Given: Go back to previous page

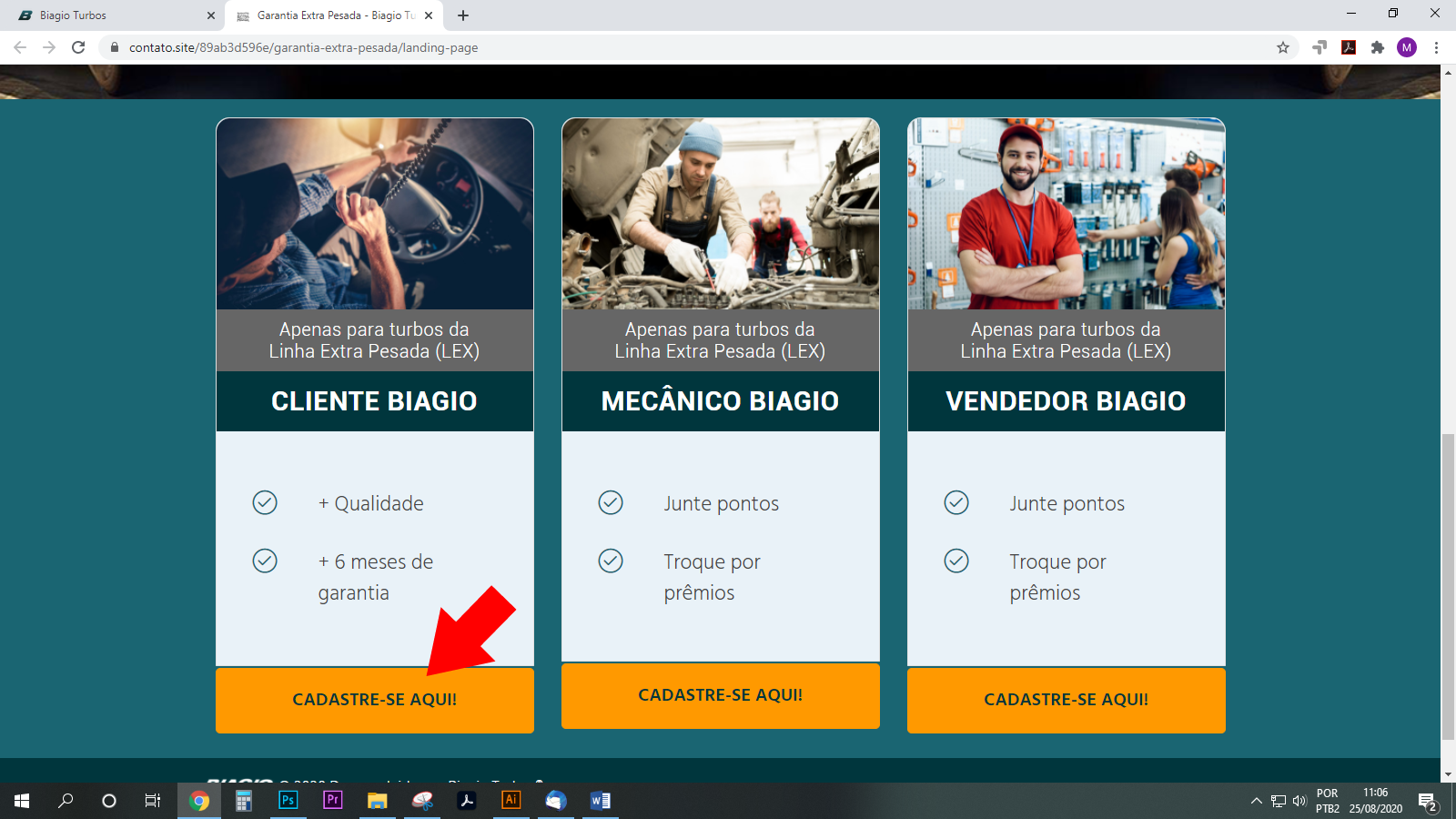Looking at the screenshot, I should coord(20,47).
